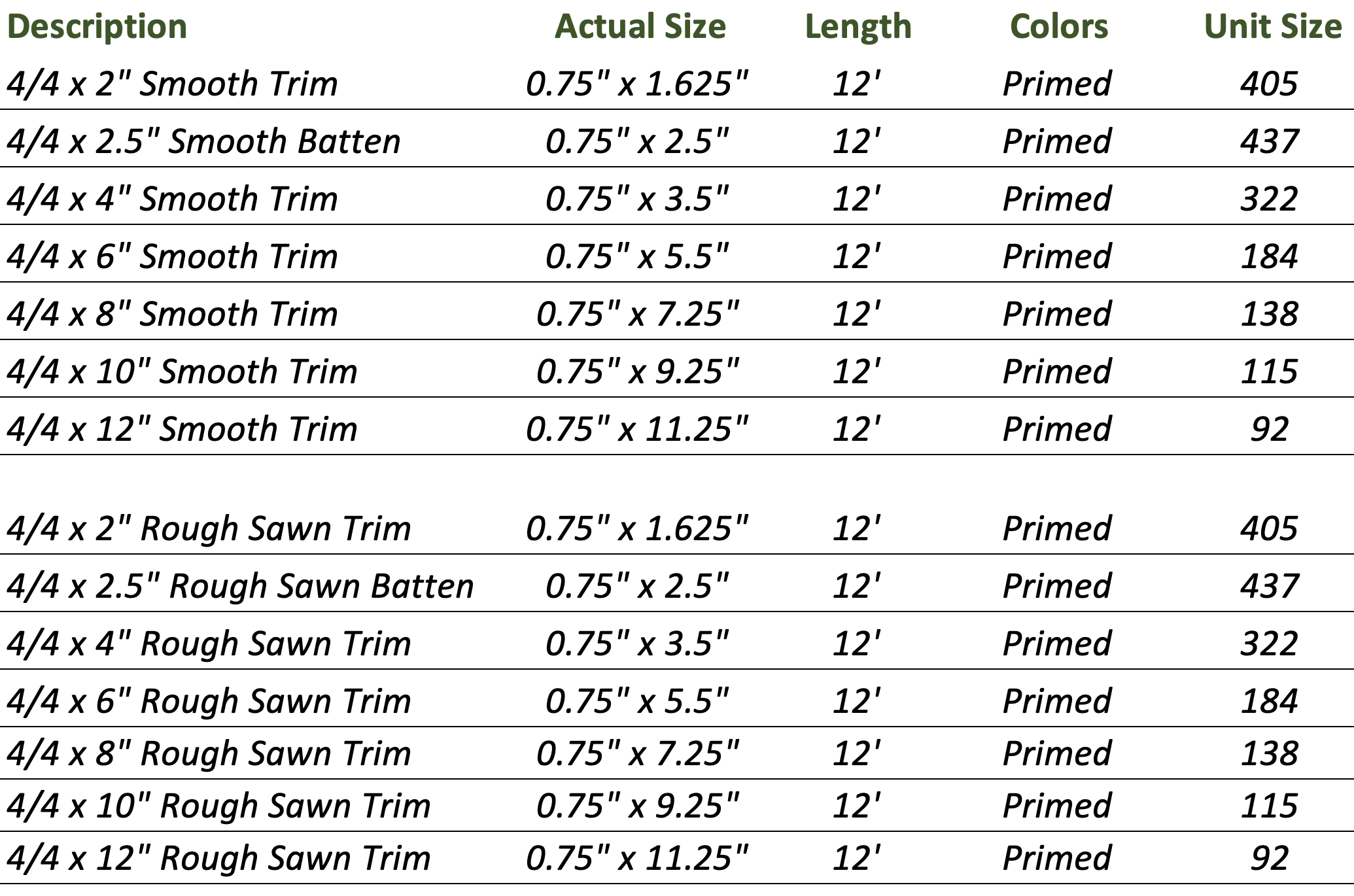
Task: Select the Actual Size column header
Action: click(640, 27)
